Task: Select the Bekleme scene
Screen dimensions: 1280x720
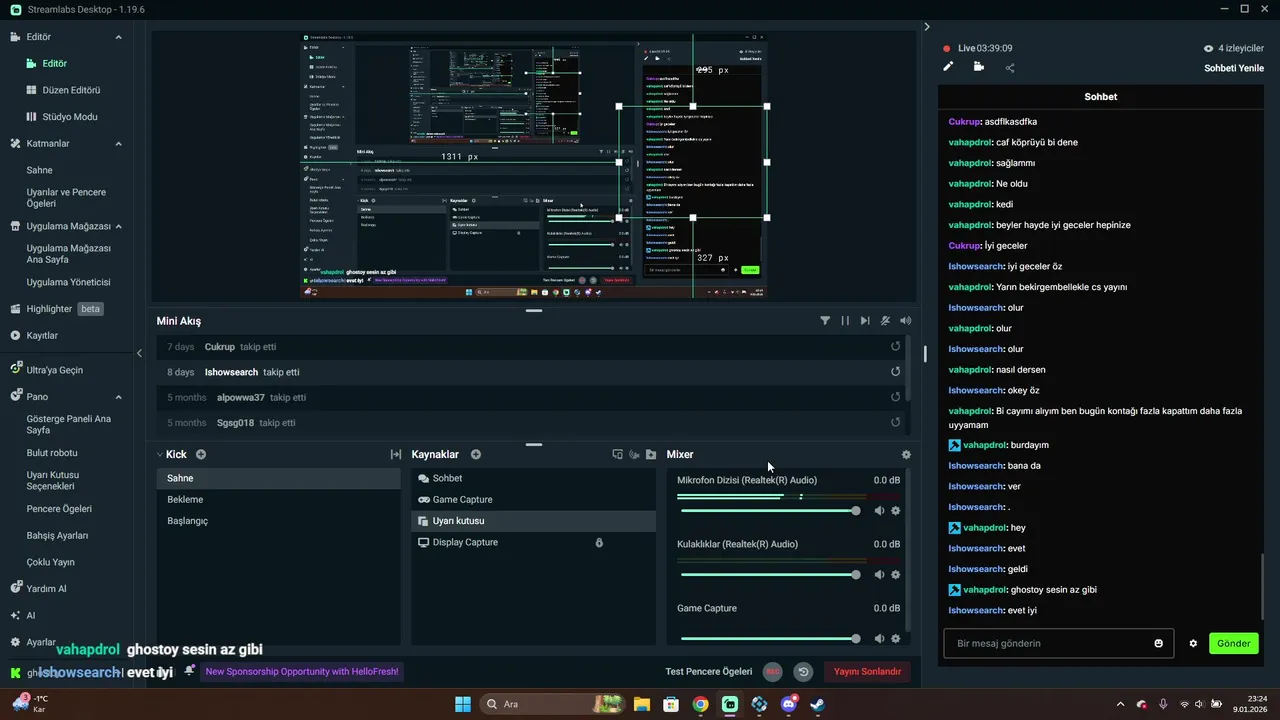Action: (x=278, y=499)
